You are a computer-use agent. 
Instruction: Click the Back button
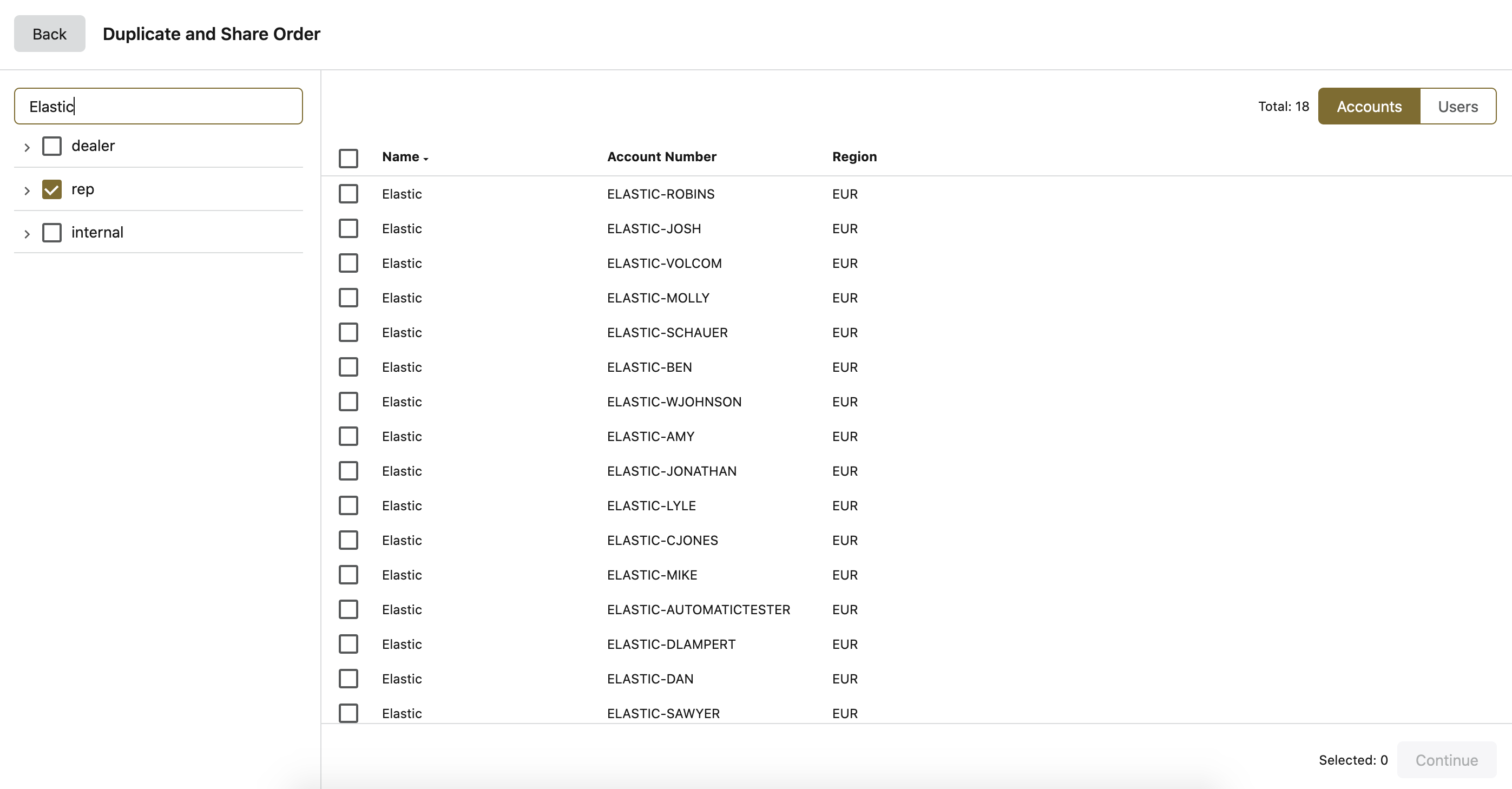coord(49,34)
